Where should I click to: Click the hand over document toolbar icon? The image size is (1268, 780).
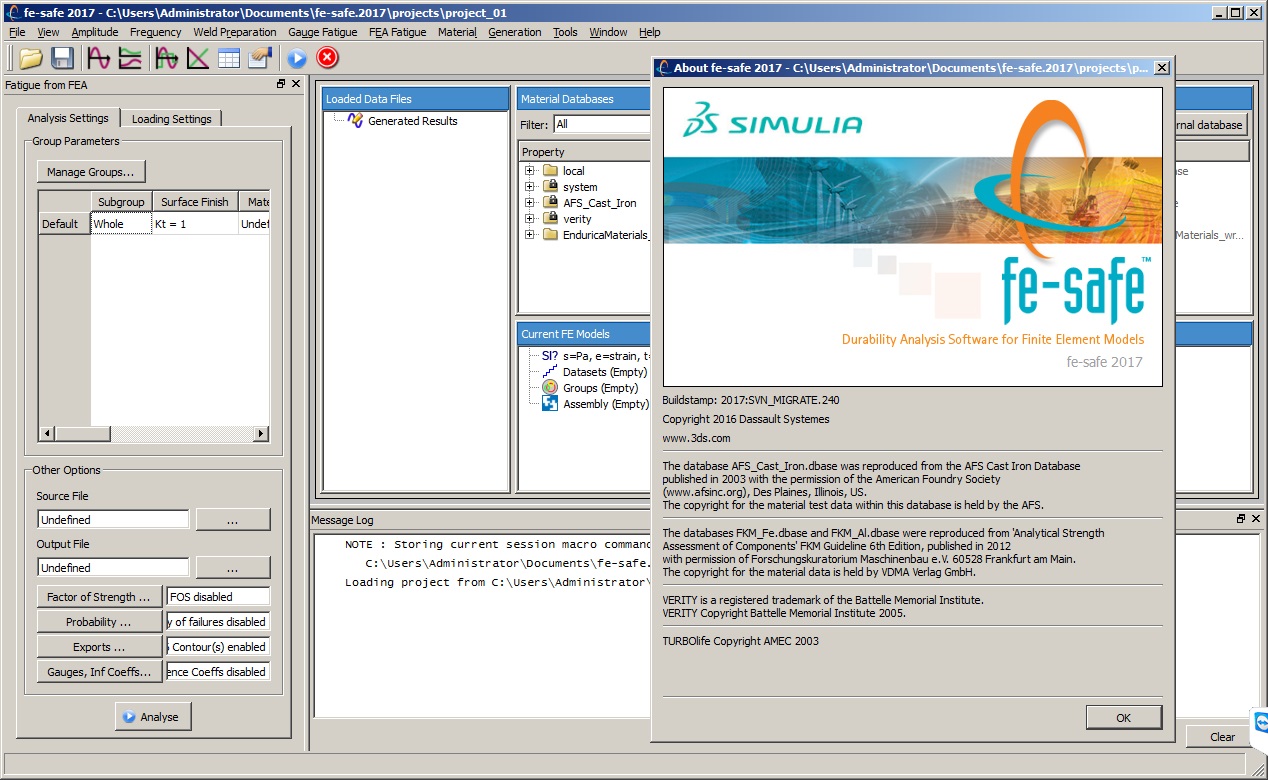[x=260, y=58]
